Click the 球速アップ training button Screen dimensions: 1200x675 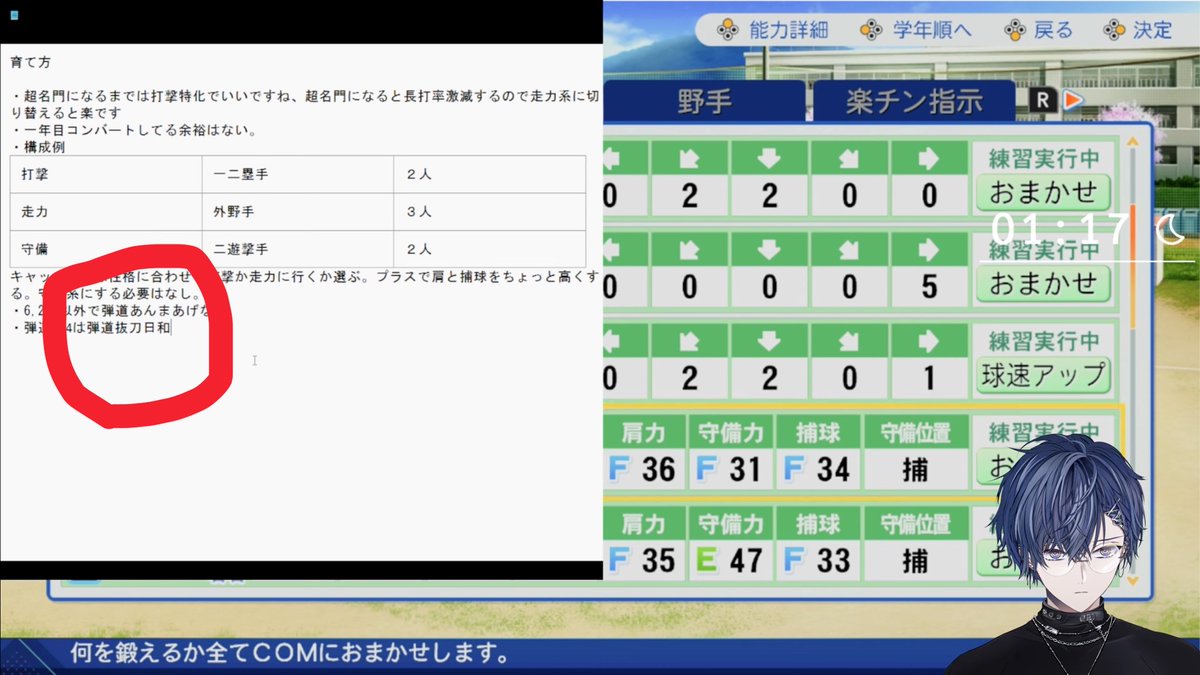(x=1044, y=376)
